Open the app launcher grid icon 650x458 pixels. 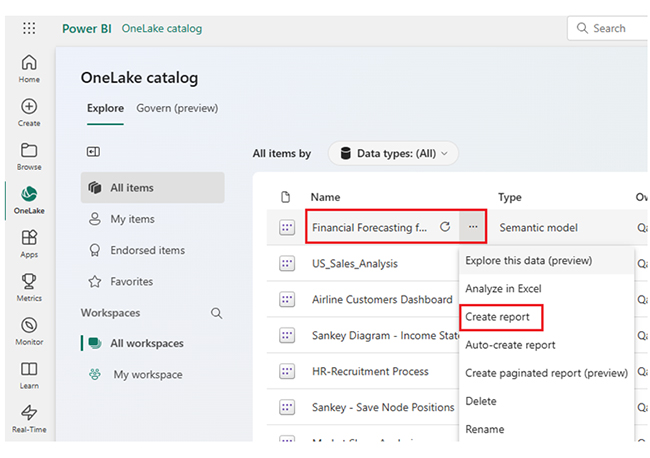pos(29,28)
